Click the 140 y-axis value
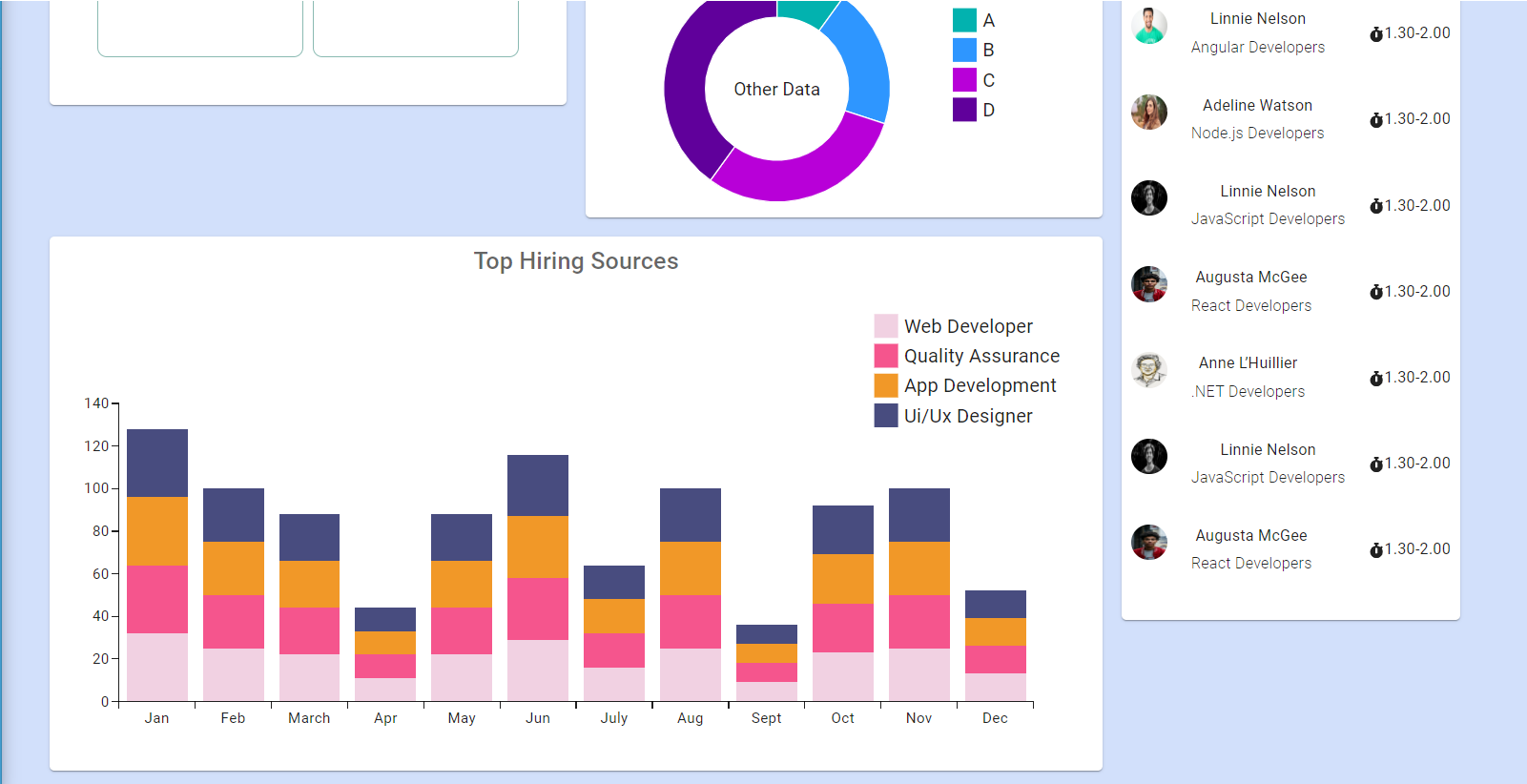 (96, 403)
